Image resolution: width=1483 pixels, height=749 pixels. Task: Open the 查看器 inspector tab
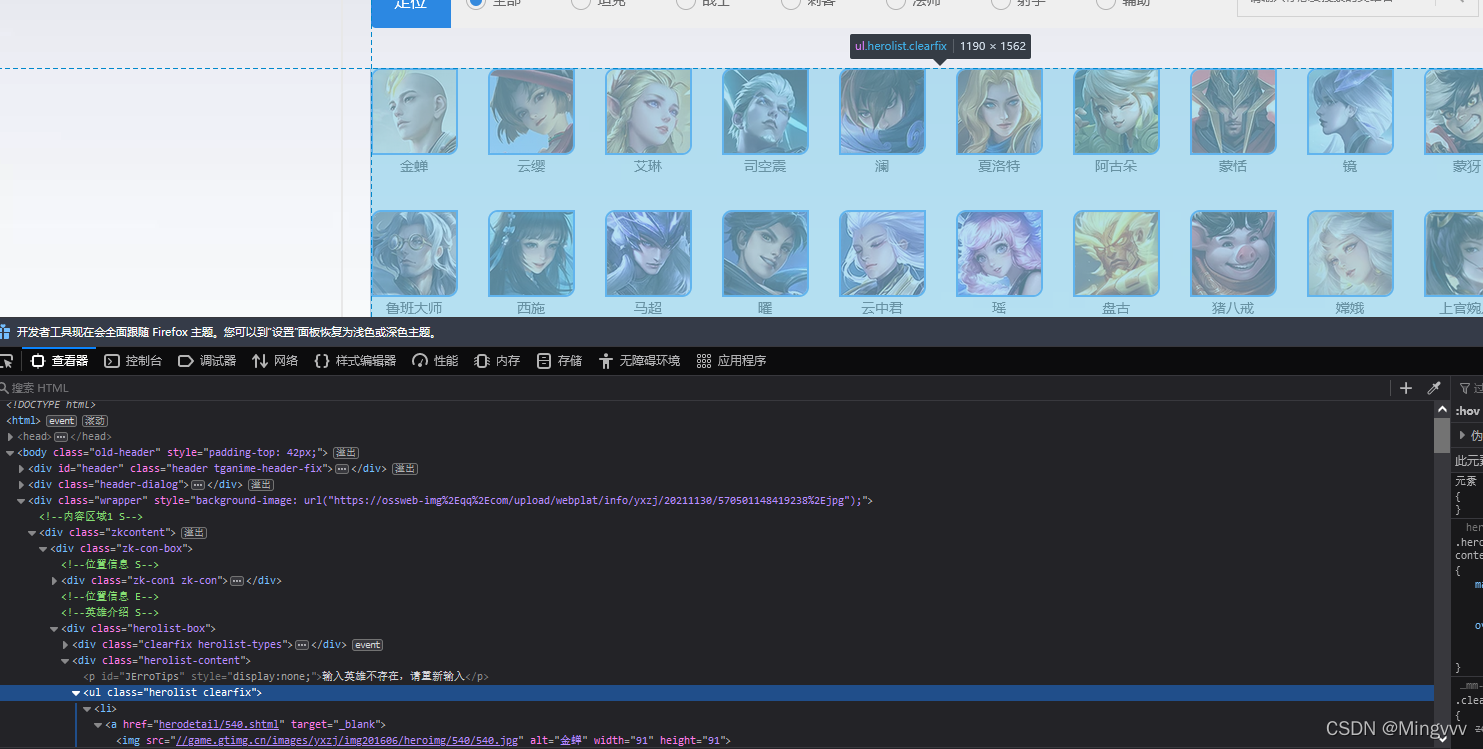[x=59, y=361]
